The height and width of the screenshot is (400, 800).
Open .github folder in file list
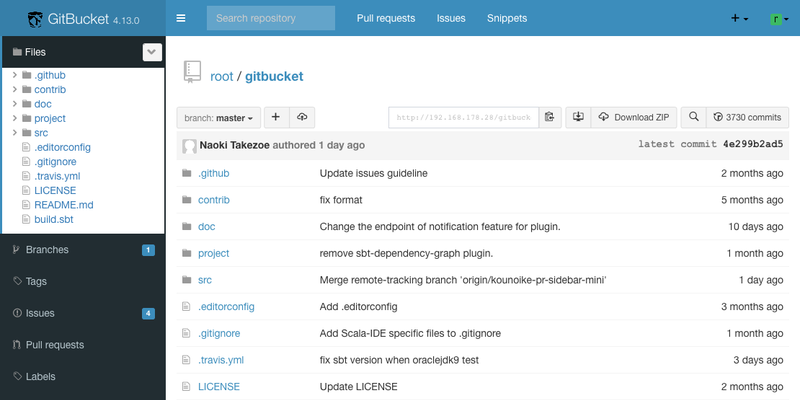(213, 173)
